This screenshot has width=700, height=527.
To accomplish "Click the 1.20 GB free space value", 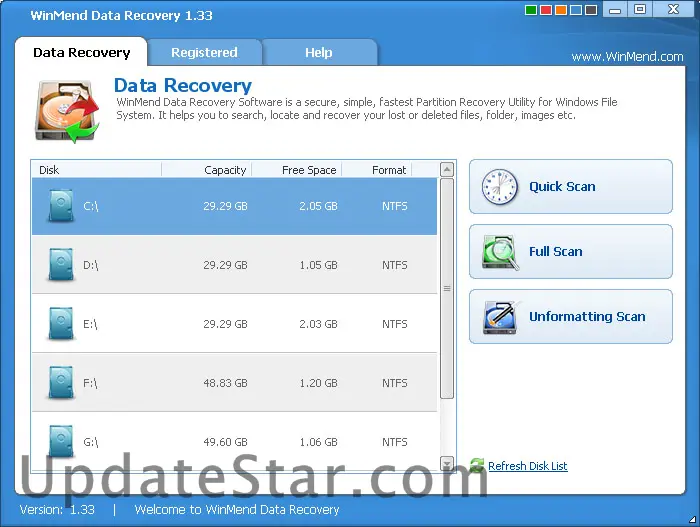I will [x=318, y=383].
